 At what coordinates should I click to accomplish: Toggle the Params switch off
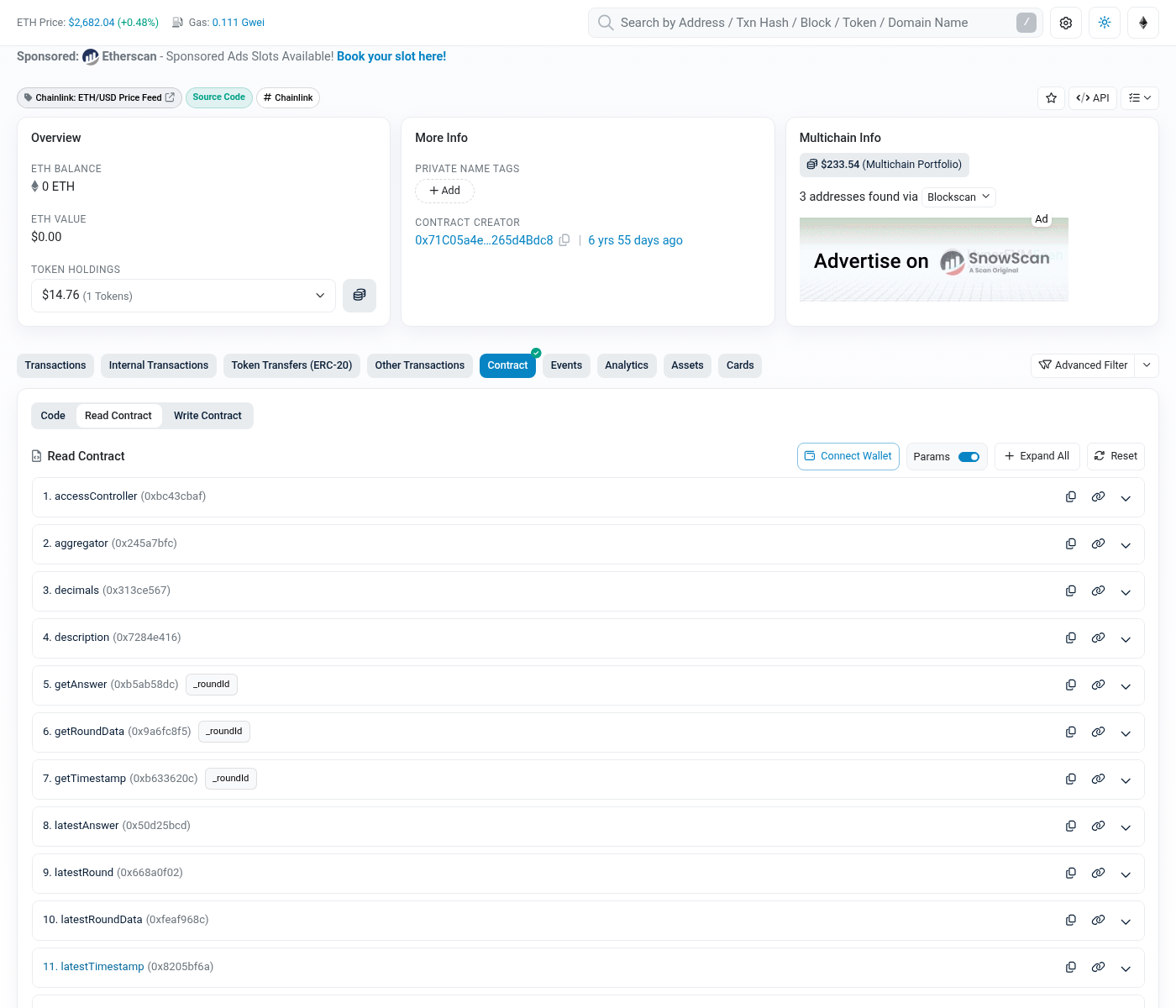969,457
